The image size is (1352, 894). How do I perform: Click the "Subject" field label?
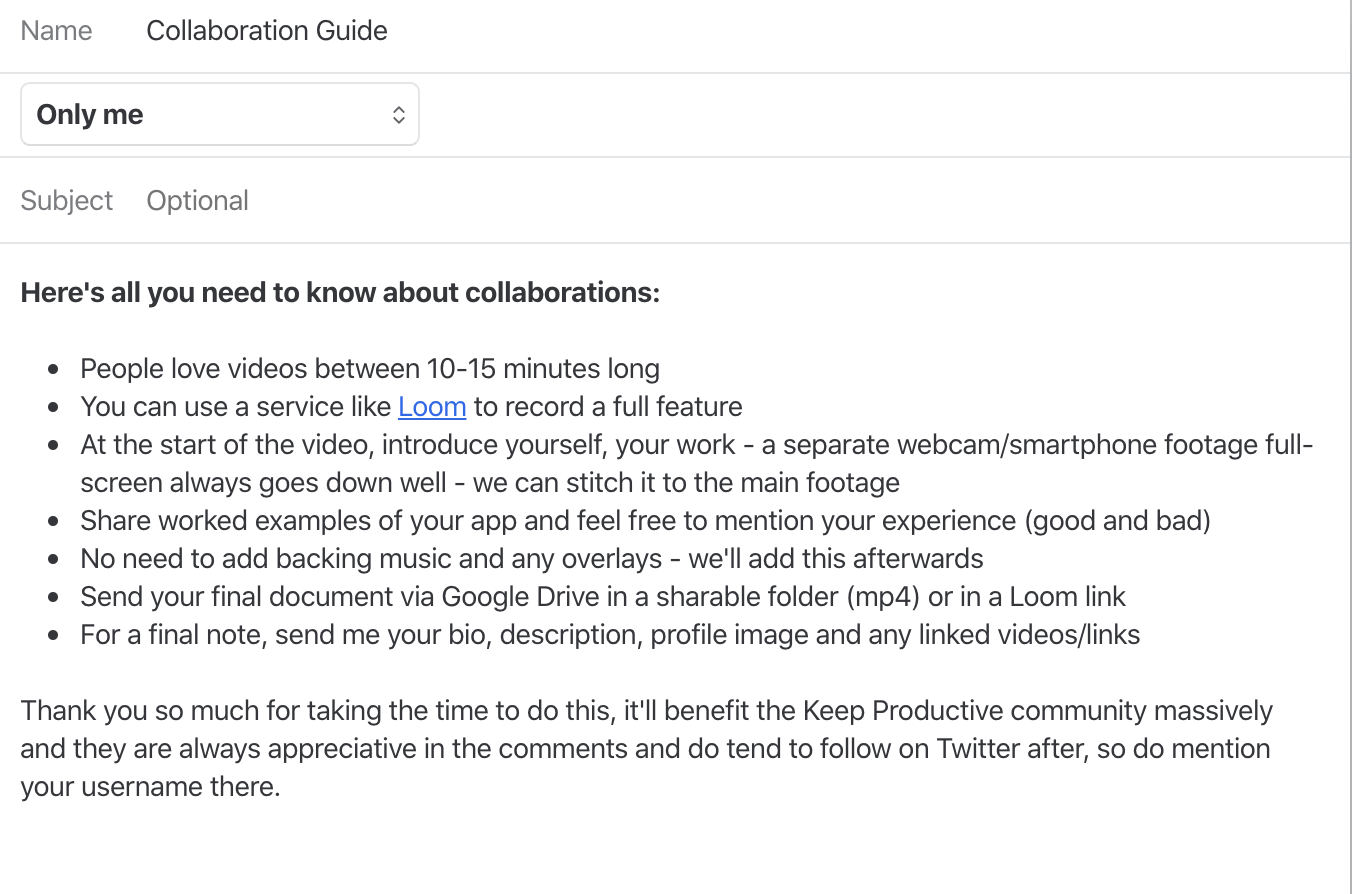pos(67,201)
